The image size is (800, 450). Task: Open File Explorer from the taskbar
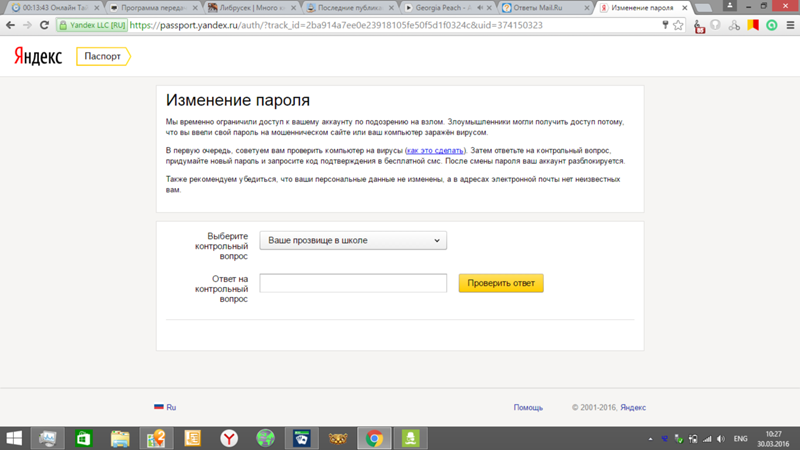(120, 438)
